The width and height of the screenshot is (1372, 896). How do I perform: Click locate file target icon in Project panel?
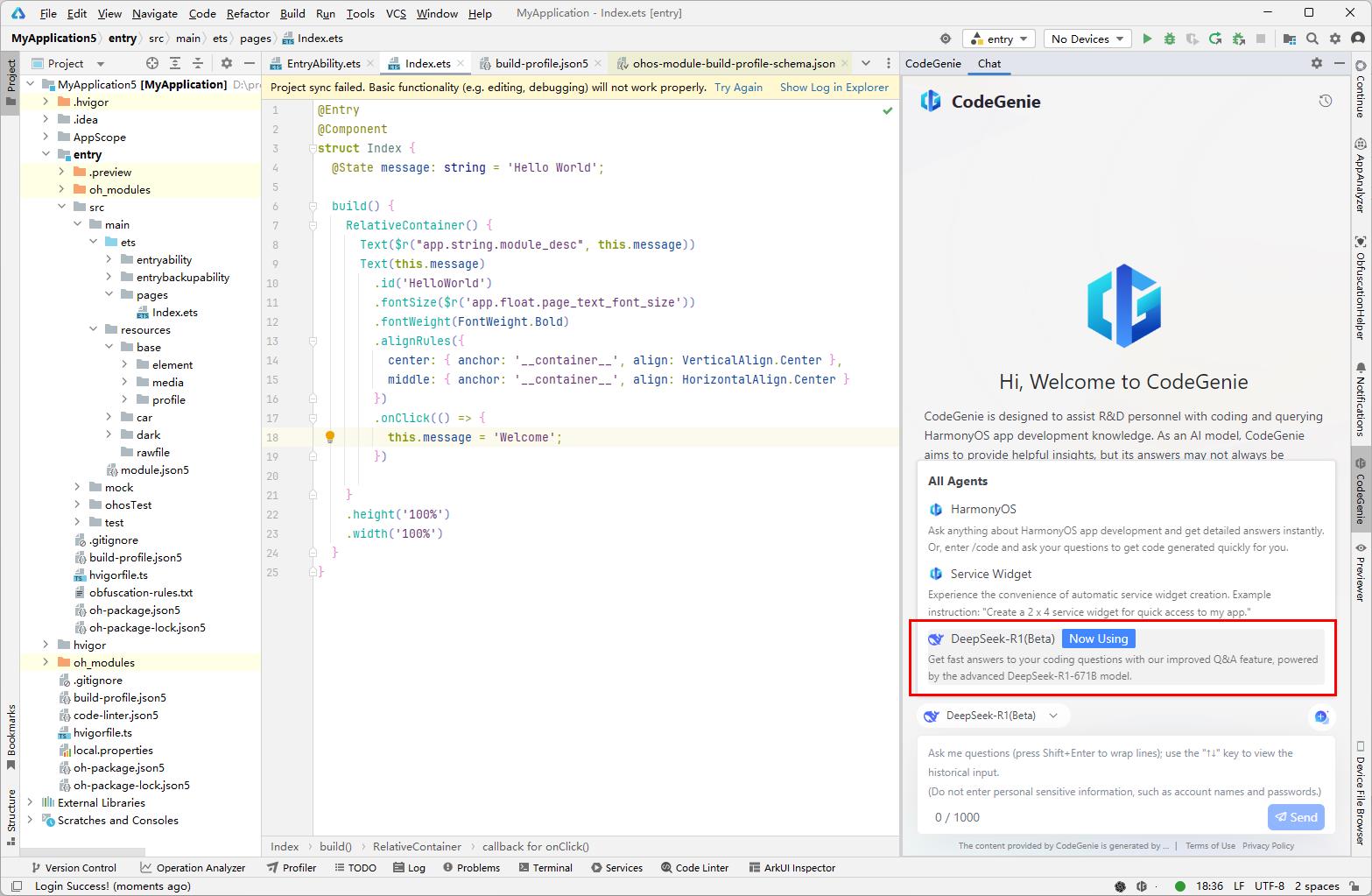[152, 63]
